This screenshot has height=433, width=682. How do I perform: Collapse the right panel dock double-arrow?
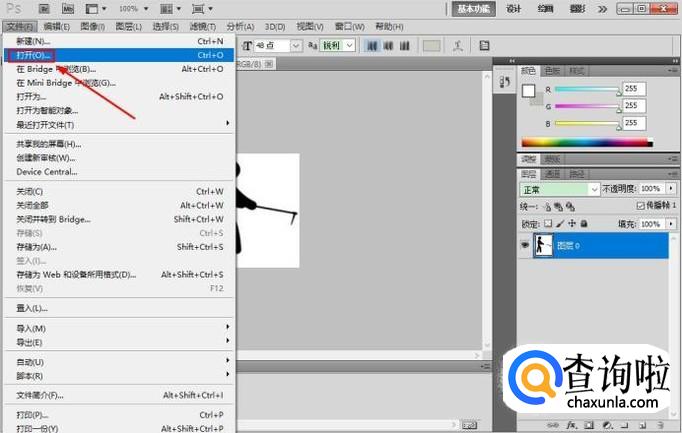(675, 61)
